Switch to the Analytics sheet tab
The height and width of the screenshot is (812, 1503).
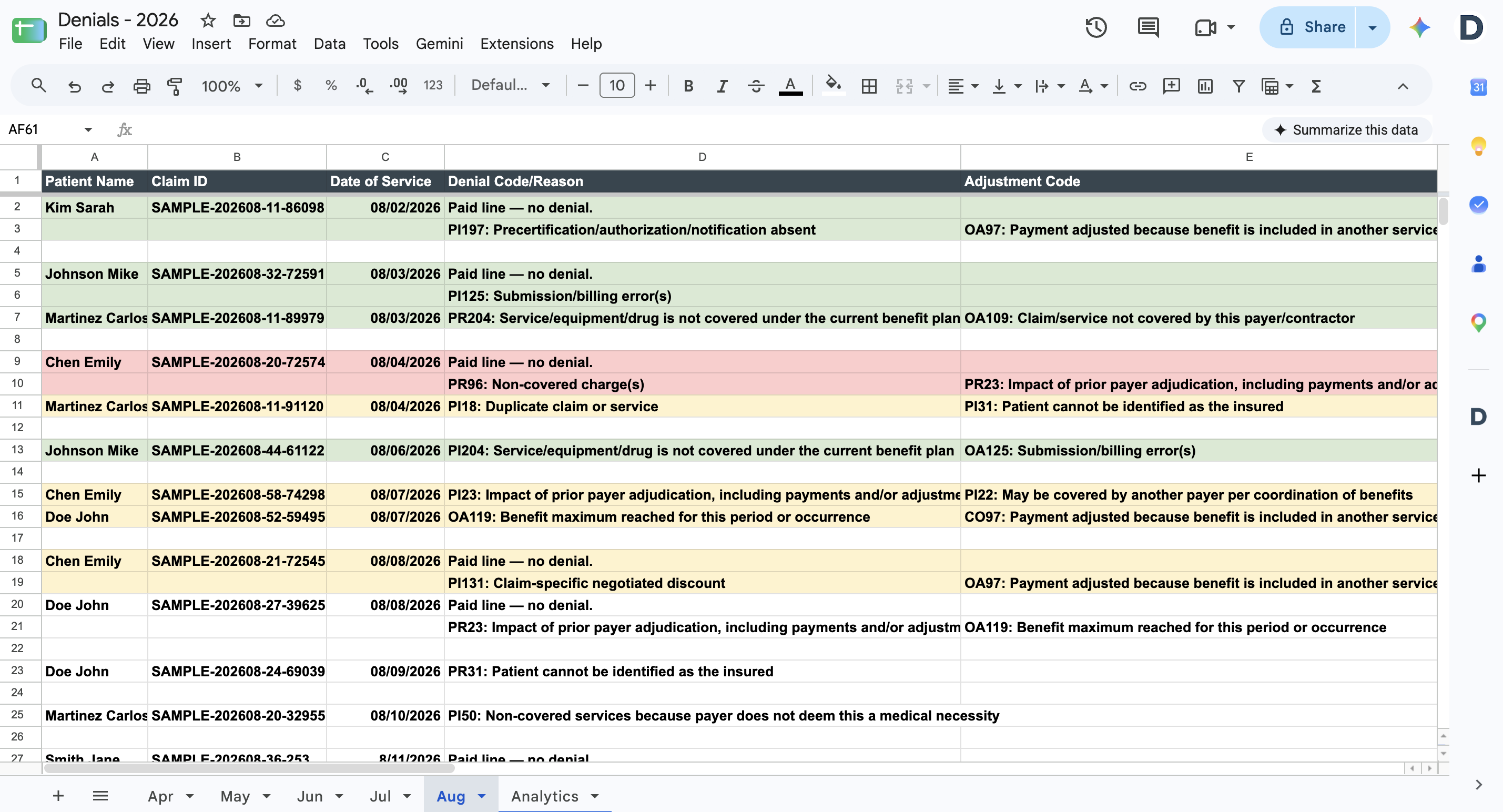(544, 796)
